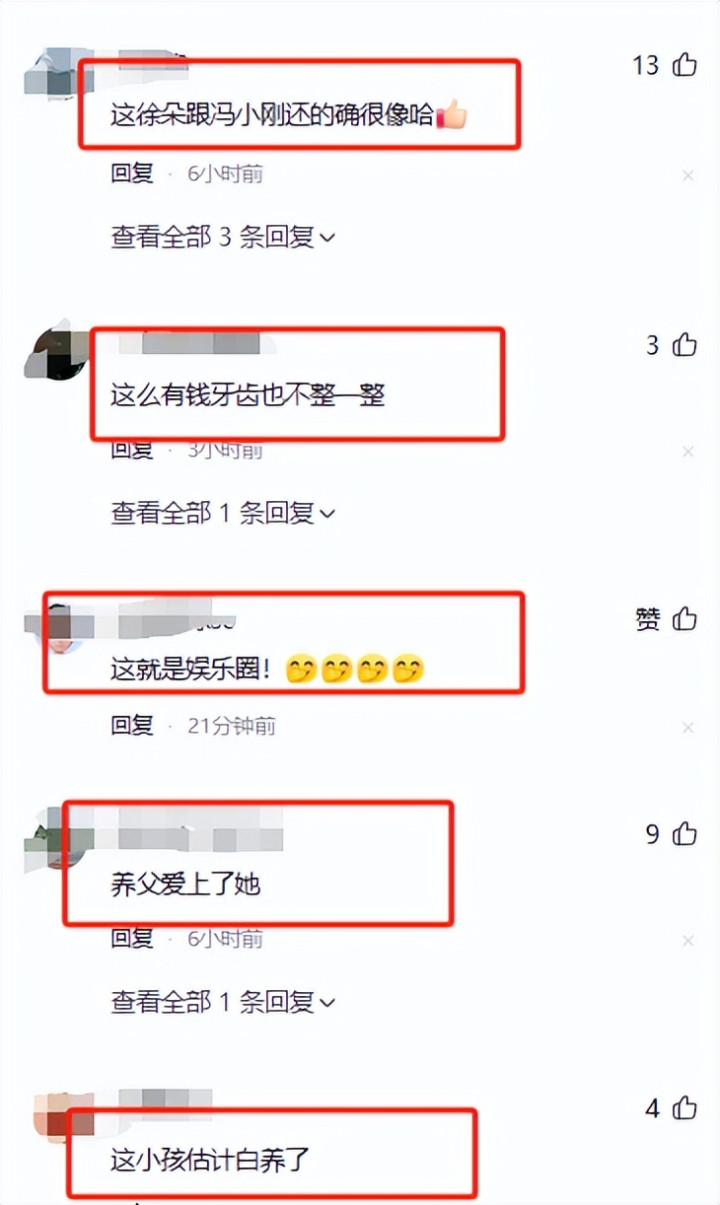Reply to the 养父爱上了她 comment
720x1205 pixels.
click(x=132, y=939)
